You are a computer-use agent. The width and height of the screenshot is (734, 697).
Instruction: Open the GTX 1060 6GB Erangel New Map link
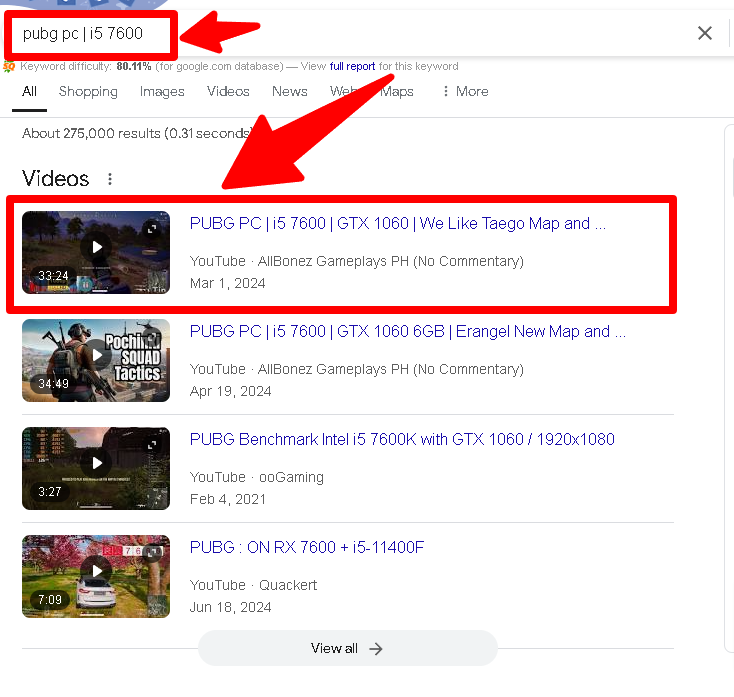(407, 331)
